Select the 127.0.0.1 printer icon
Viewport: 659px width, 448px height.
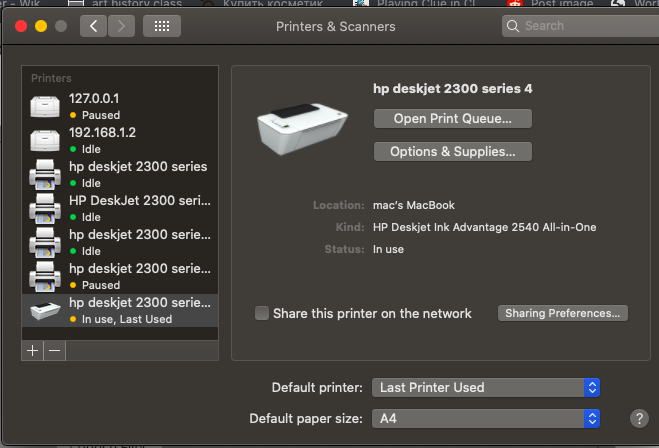tap(45, 106)
